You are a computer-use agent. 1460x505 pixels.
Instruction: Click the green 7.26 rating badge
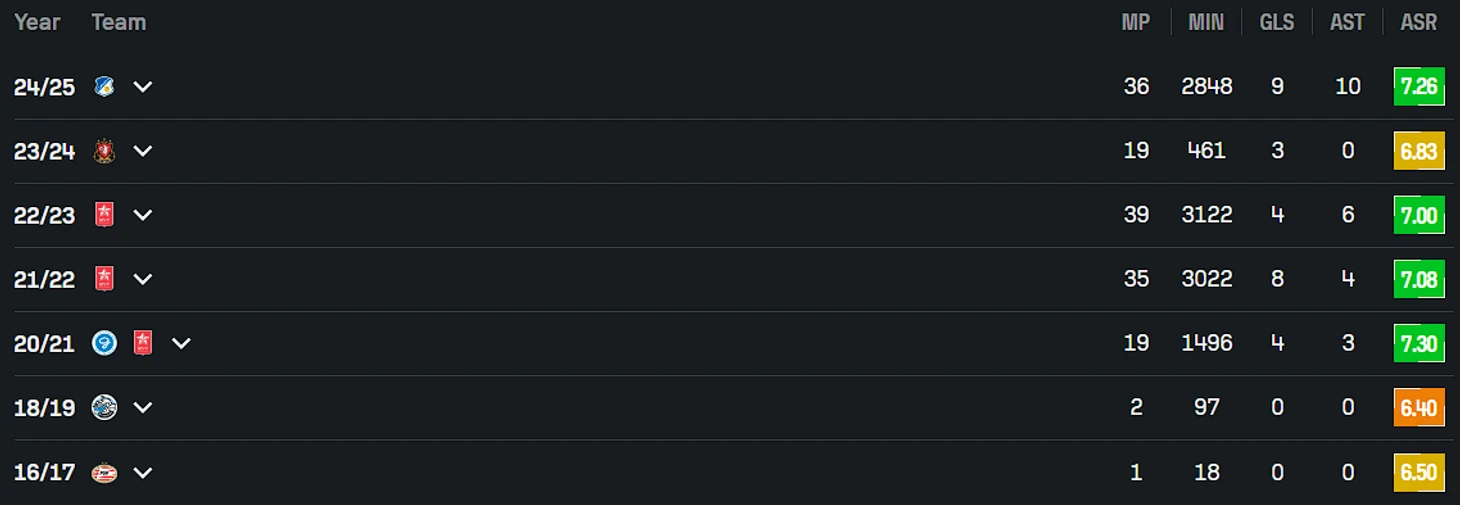[1419, 87]
